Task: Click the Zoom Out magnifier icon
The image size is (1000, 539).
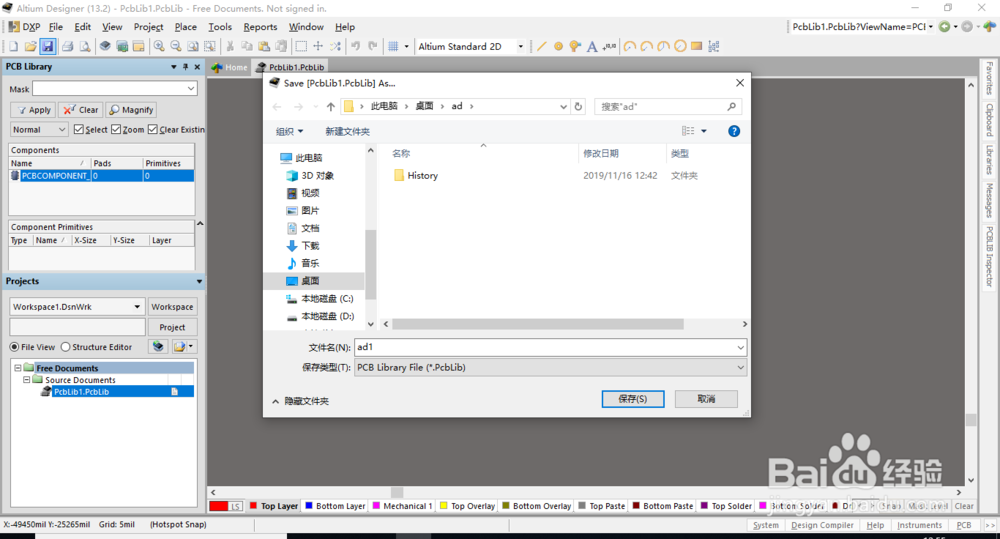Action: coord(175,47)
